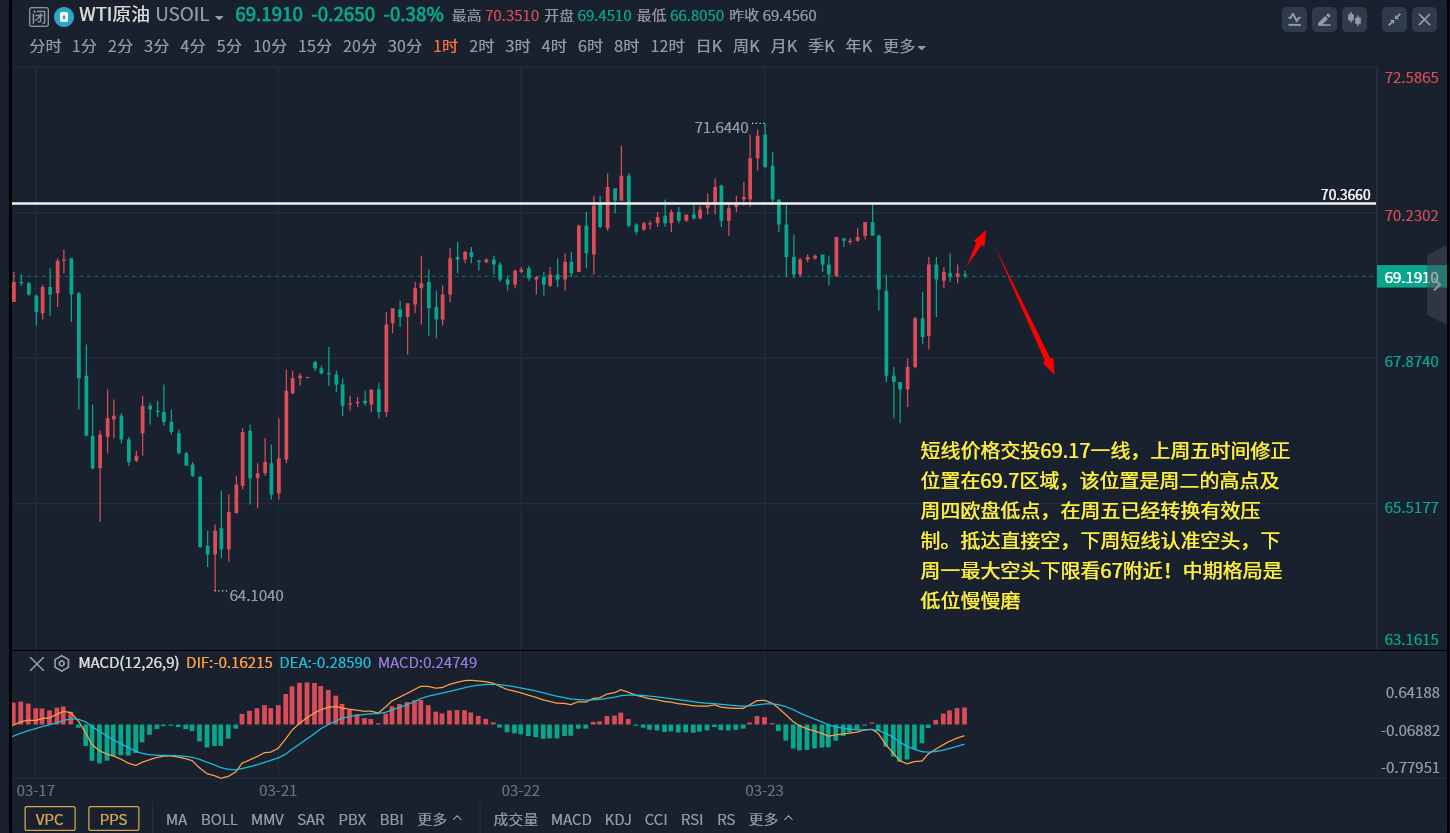1450x833 pixels.
Task: Select the 15分 timeframe tab
Action: pos(314,46)
